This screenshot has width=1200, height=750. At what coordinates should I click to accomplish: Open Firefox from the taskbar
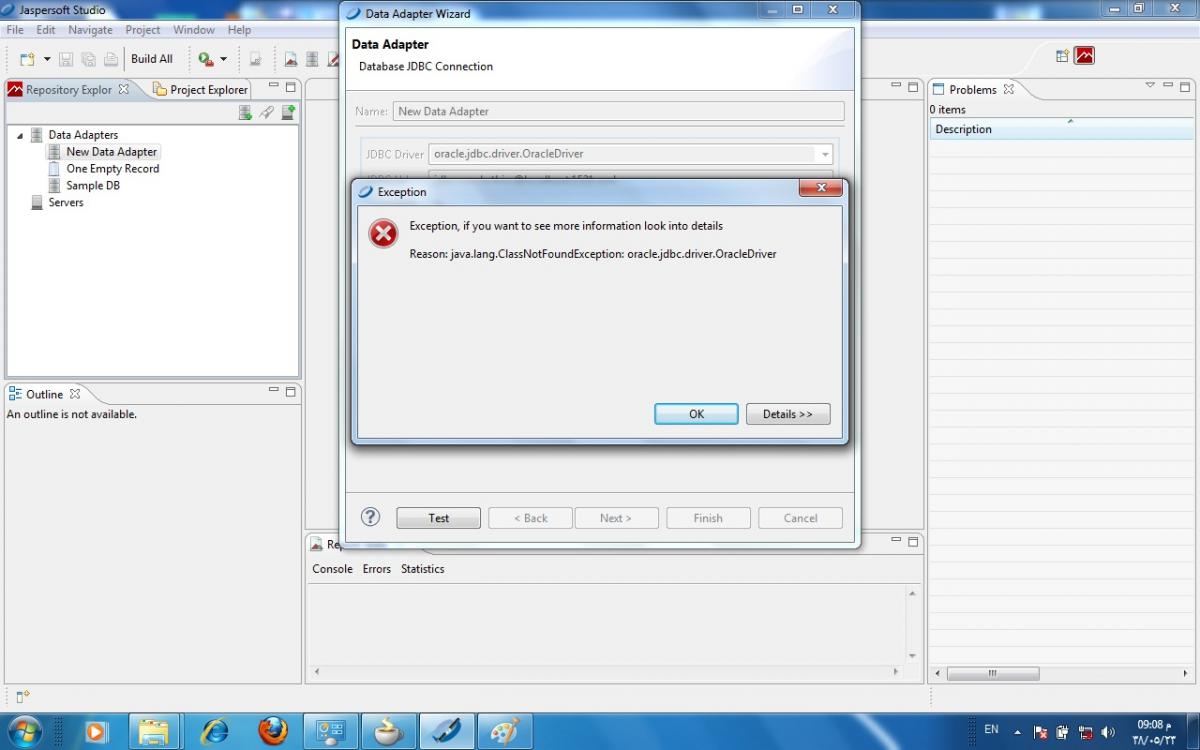pos(272,732)
